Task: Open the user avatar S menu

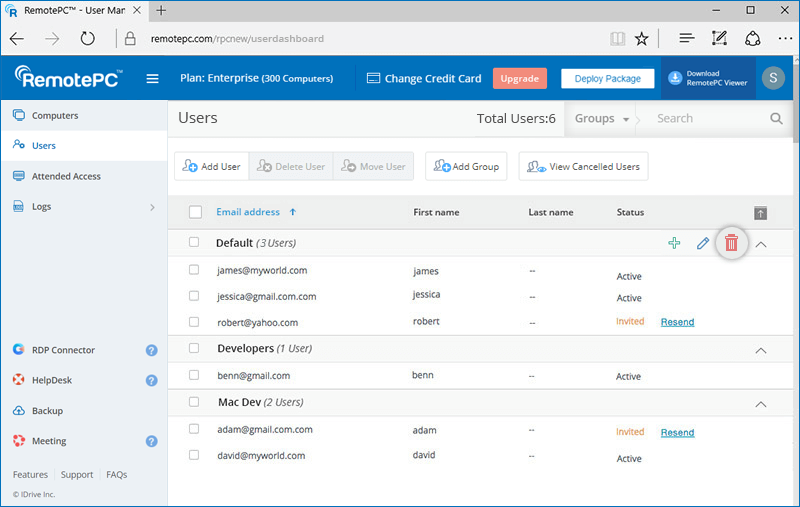Action: tap(773, 78)
